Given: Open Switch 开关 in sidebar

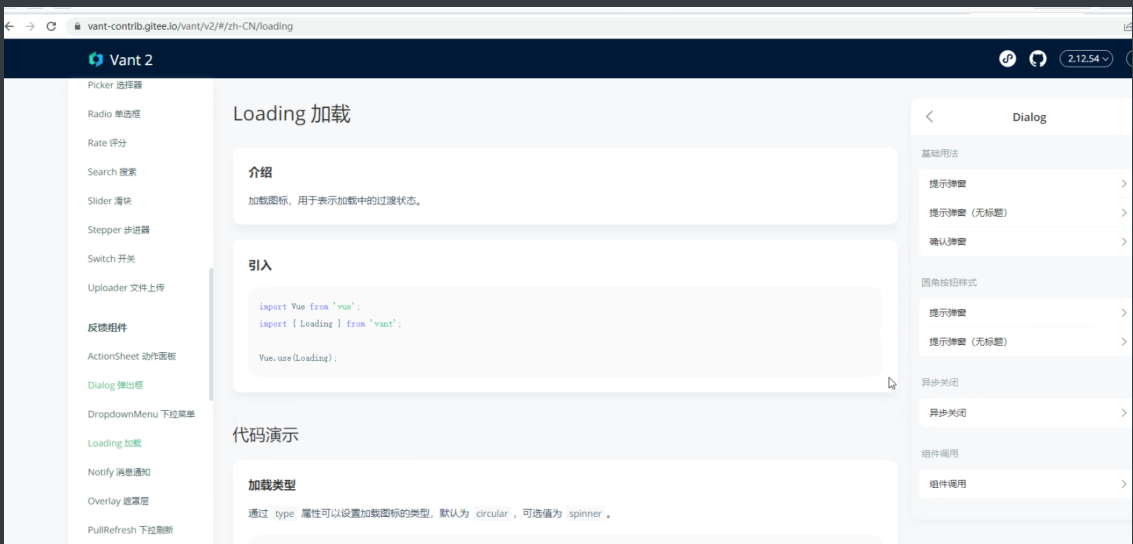Looking at the screenshot, I should [112, 259].
